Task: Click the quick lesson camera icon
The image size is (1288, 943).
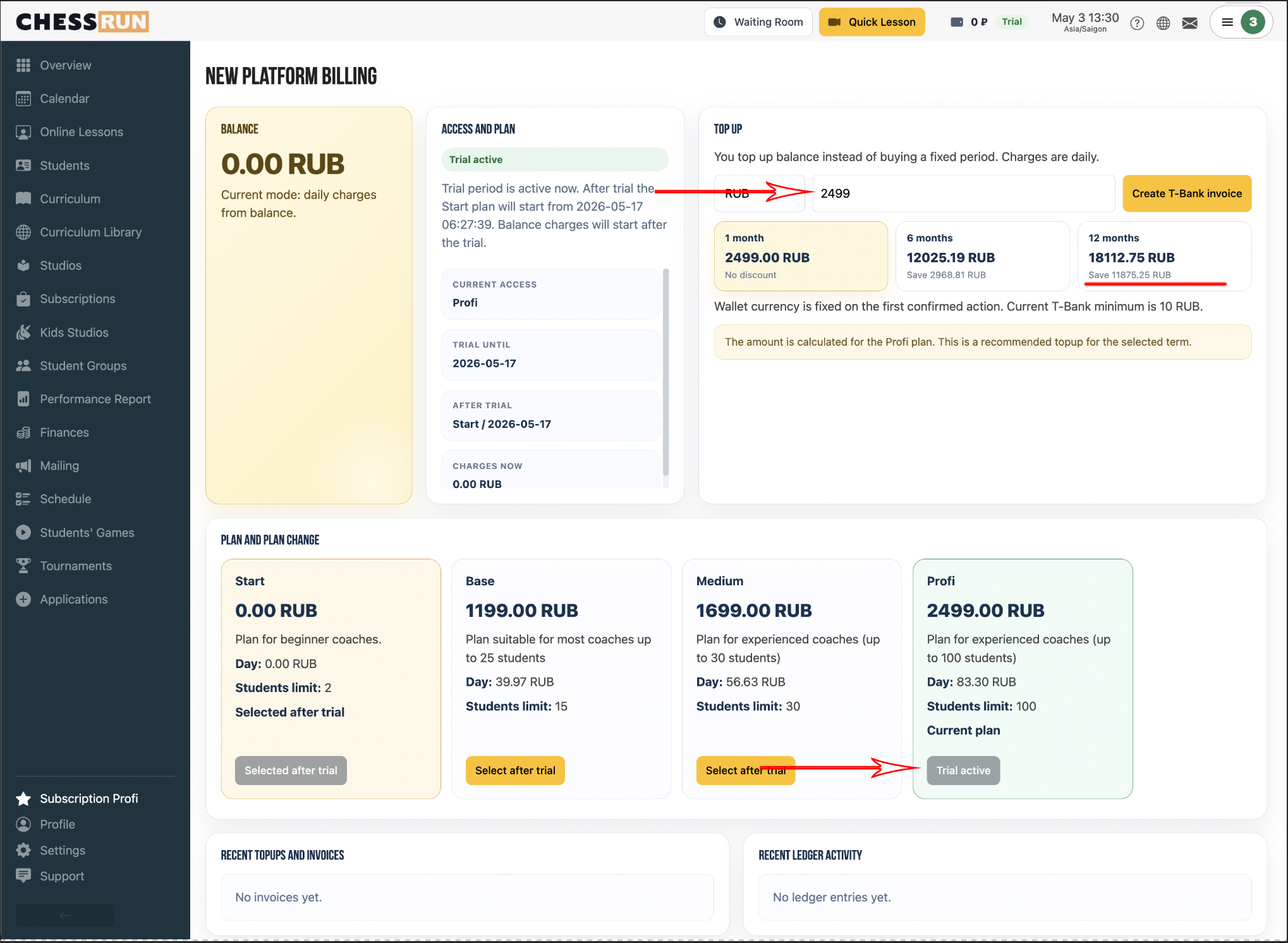Action: [x=834, y=22]
